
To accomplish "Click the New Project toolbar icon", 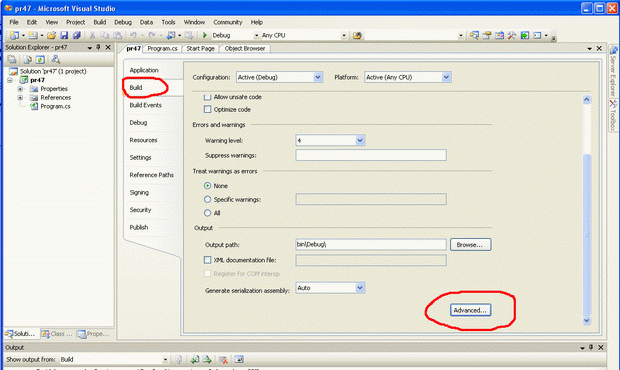I will click(14, 36).
